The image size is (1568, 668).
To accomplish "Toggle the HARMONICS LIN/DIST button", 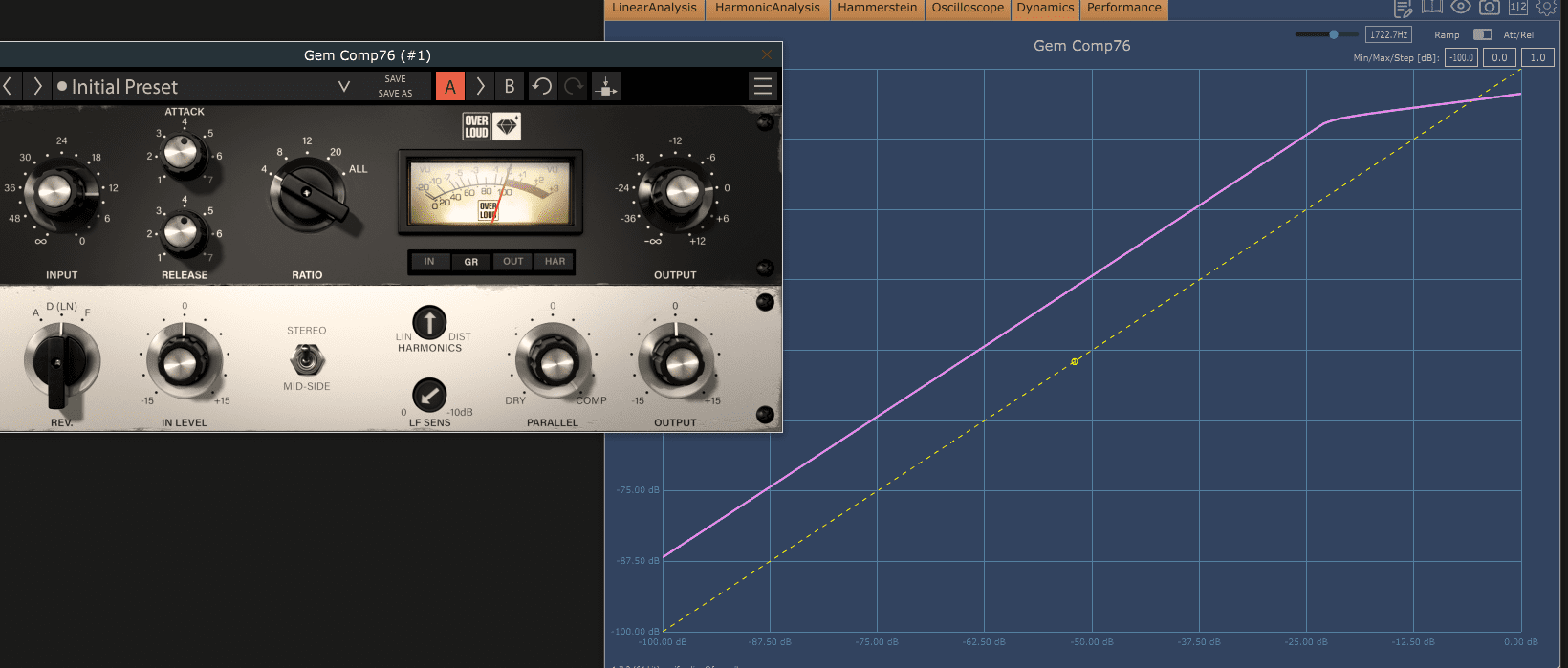I will point(429,323).
